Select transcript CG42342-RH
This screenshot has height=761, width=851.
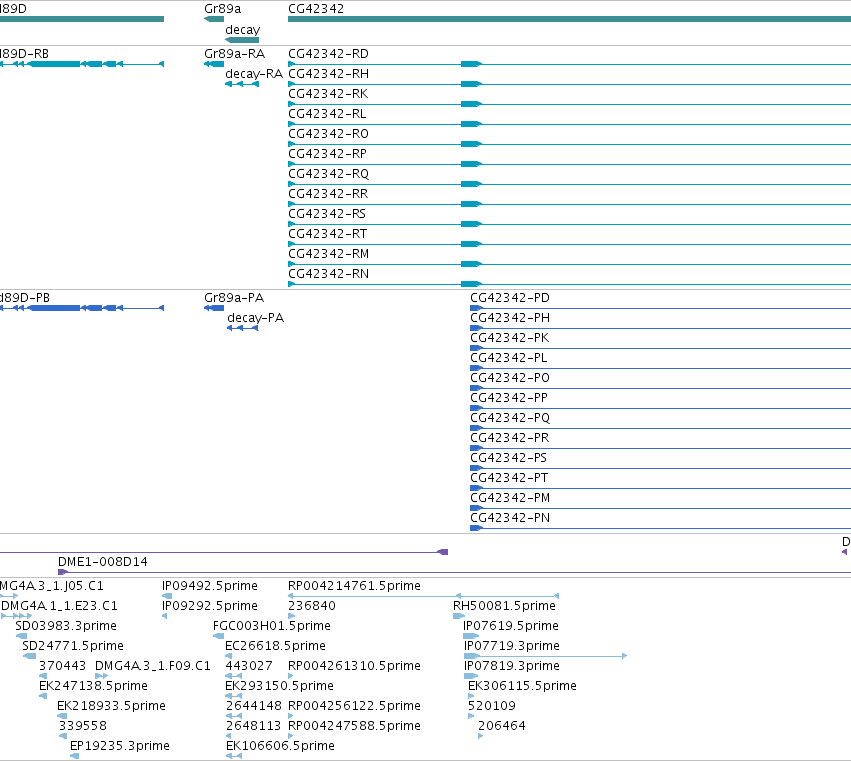click(328, 74)
